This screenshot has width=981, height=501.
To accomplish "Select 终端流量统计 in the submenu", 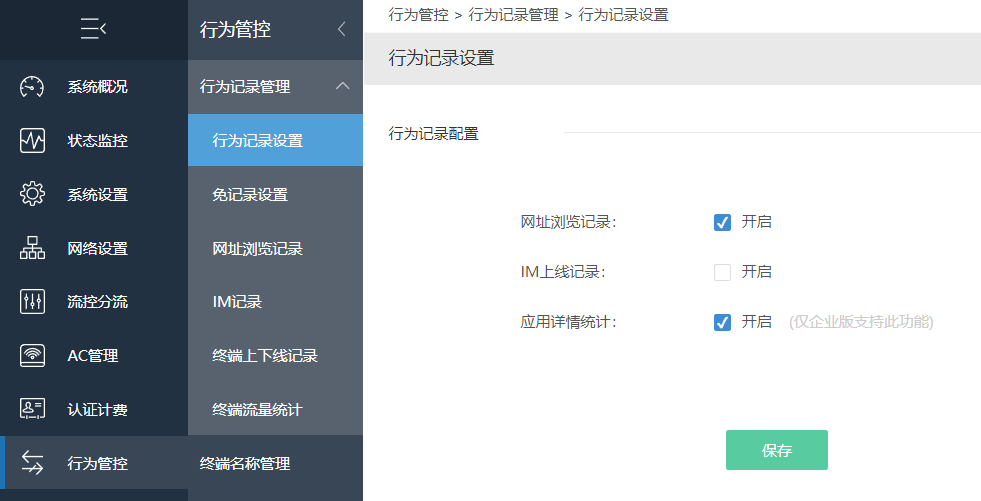I will (275, 410).
